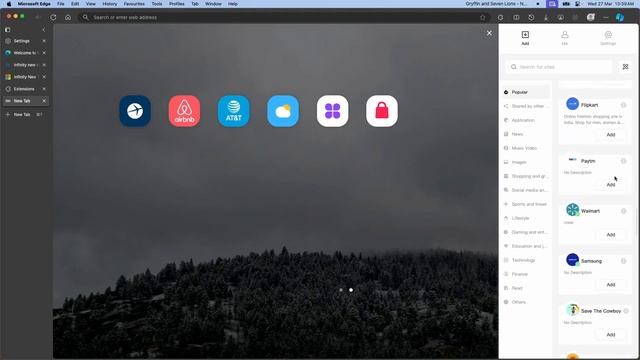Select the Lifestyle category
640x360 pixels.
click(x=526, y=218)
